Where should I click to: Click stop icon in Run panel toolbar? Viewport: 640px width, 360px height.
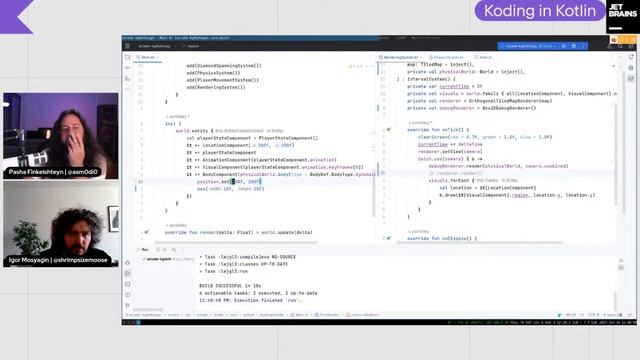pyautogui.click(x=165, y=249)
